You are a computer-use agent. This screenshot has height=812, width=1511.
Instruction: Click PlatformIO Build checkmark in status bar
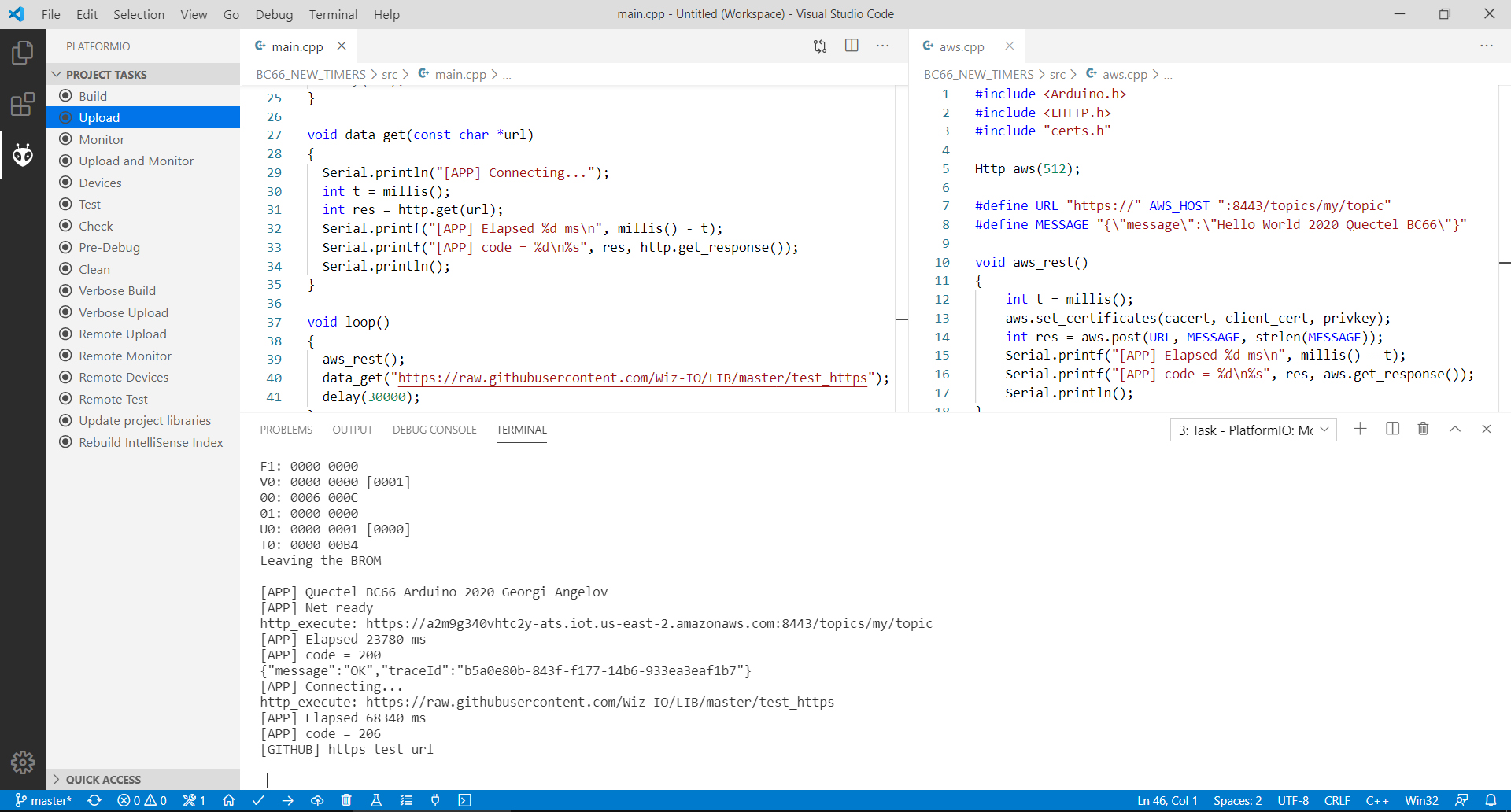258,800
